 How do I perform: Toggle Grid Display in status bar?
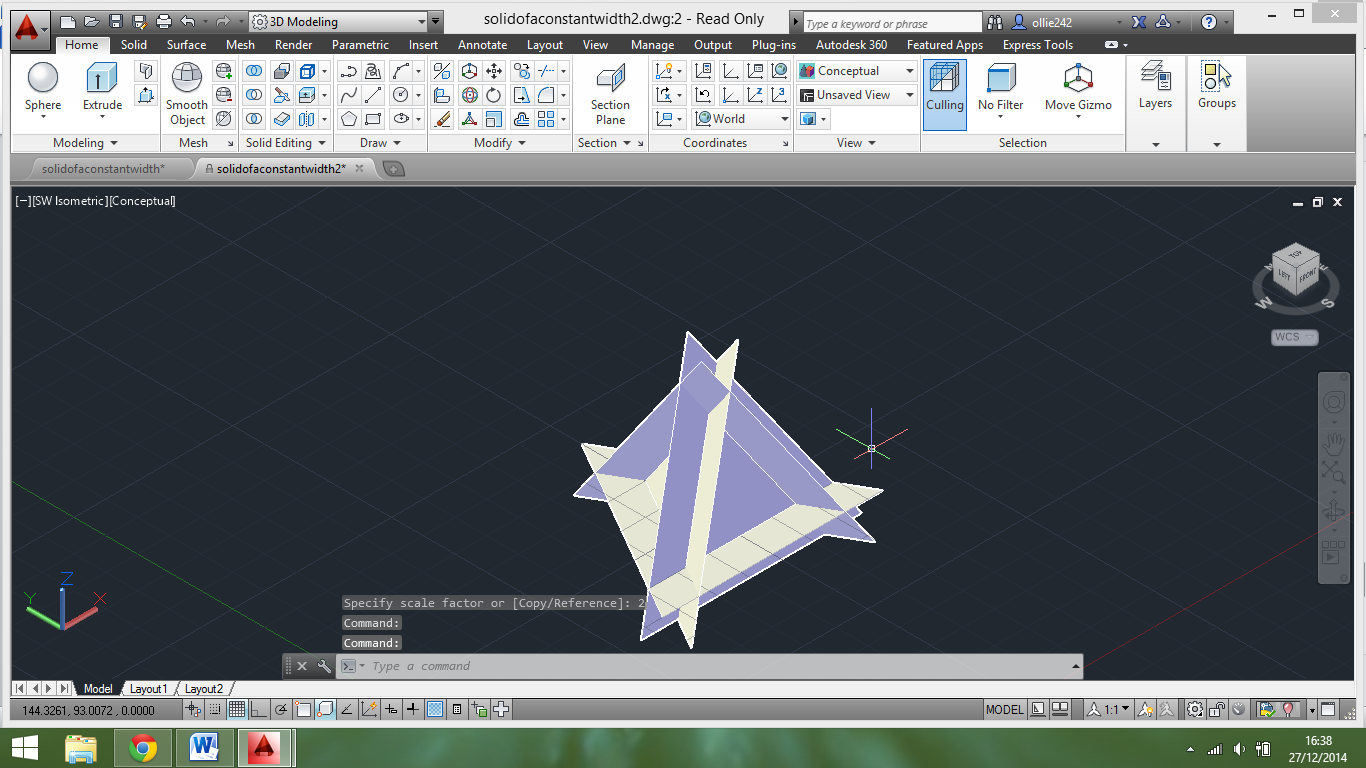pos(237,710)
